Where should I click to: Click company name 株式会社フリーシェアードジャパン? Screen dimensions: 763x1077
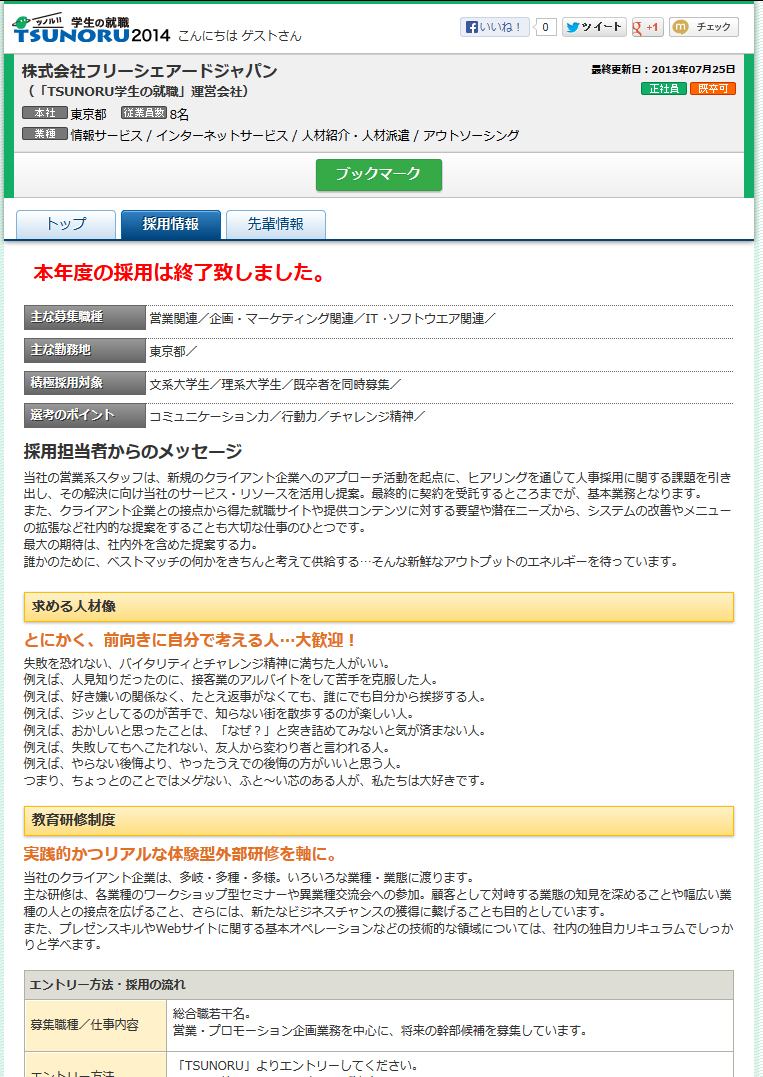[149, 71]
